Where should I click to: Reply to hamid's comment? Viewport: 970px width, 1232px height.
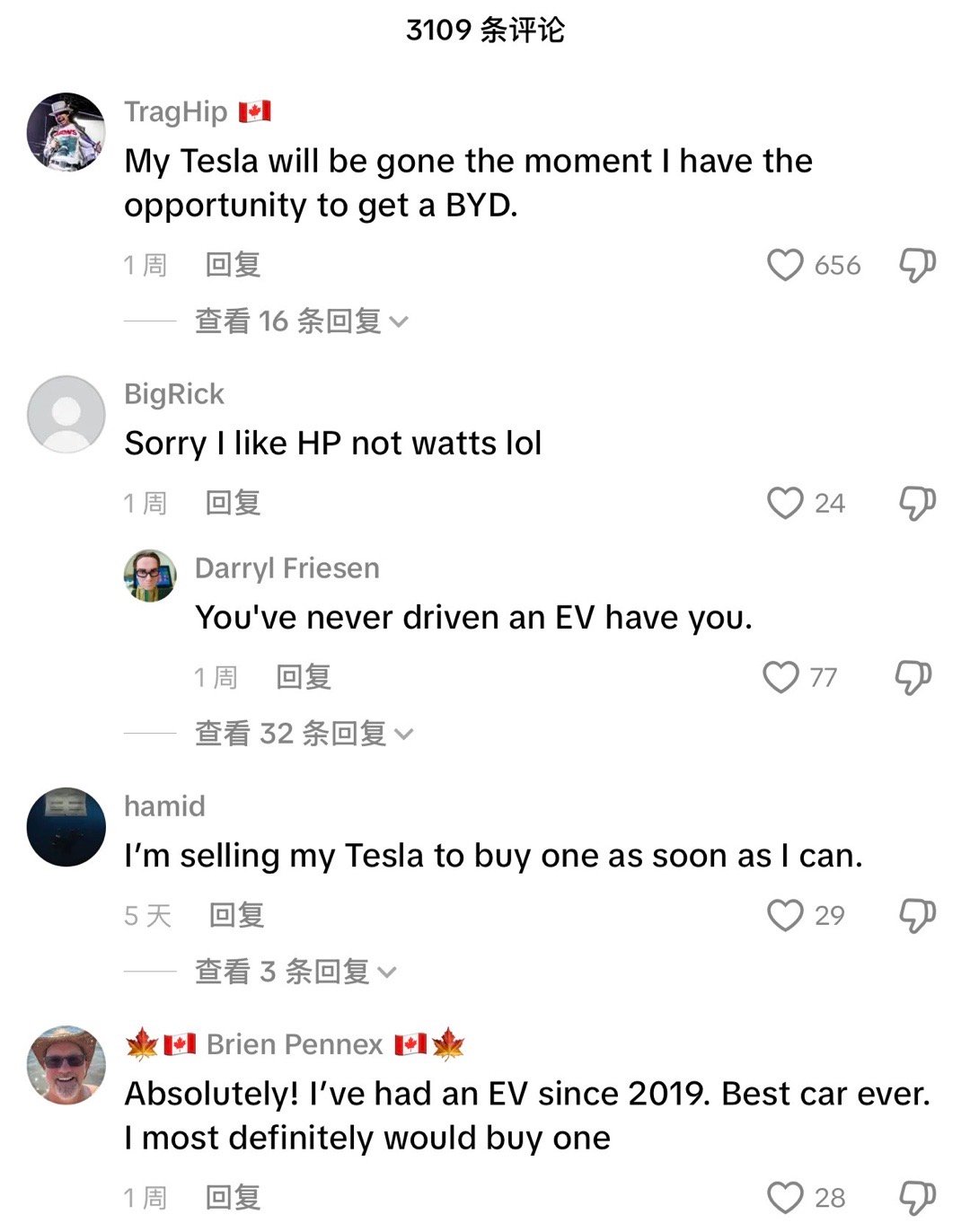236,915
